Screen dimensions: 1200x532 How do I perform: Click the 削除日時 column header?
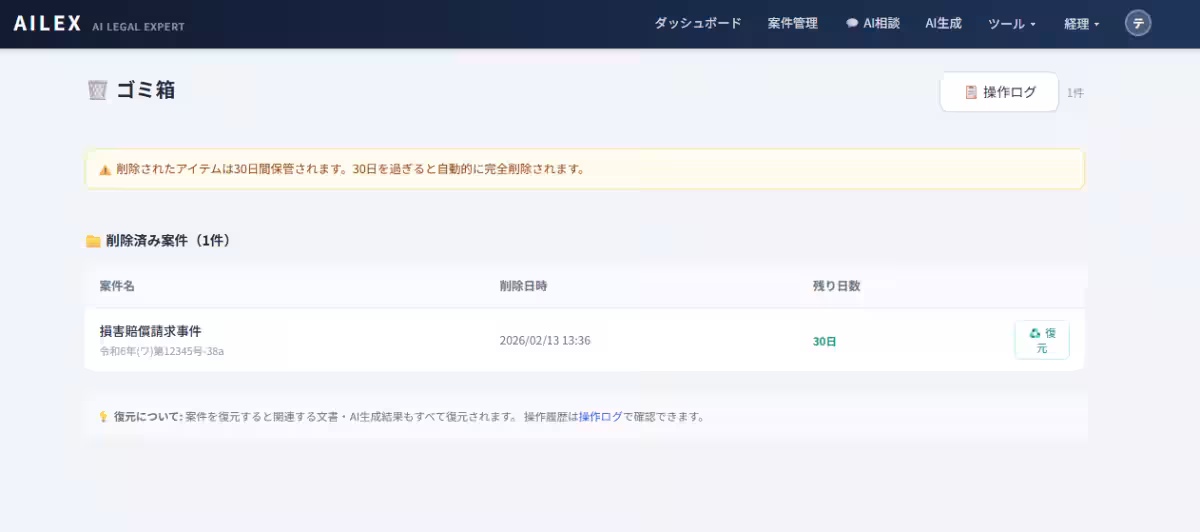point(523,286)
